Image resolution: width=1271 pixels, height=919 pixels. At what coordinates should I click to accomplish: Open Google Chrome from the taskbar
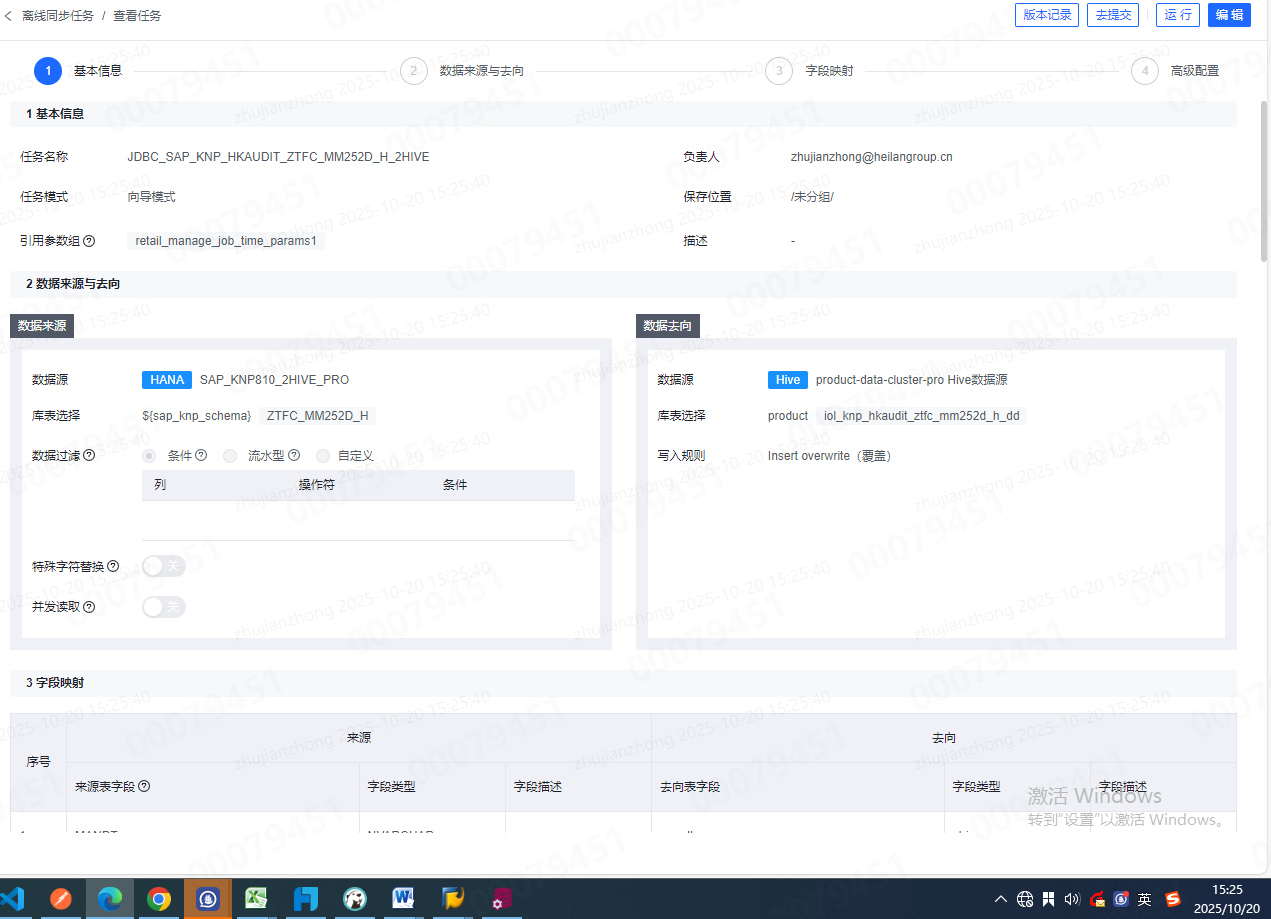(x=158, y=899)
